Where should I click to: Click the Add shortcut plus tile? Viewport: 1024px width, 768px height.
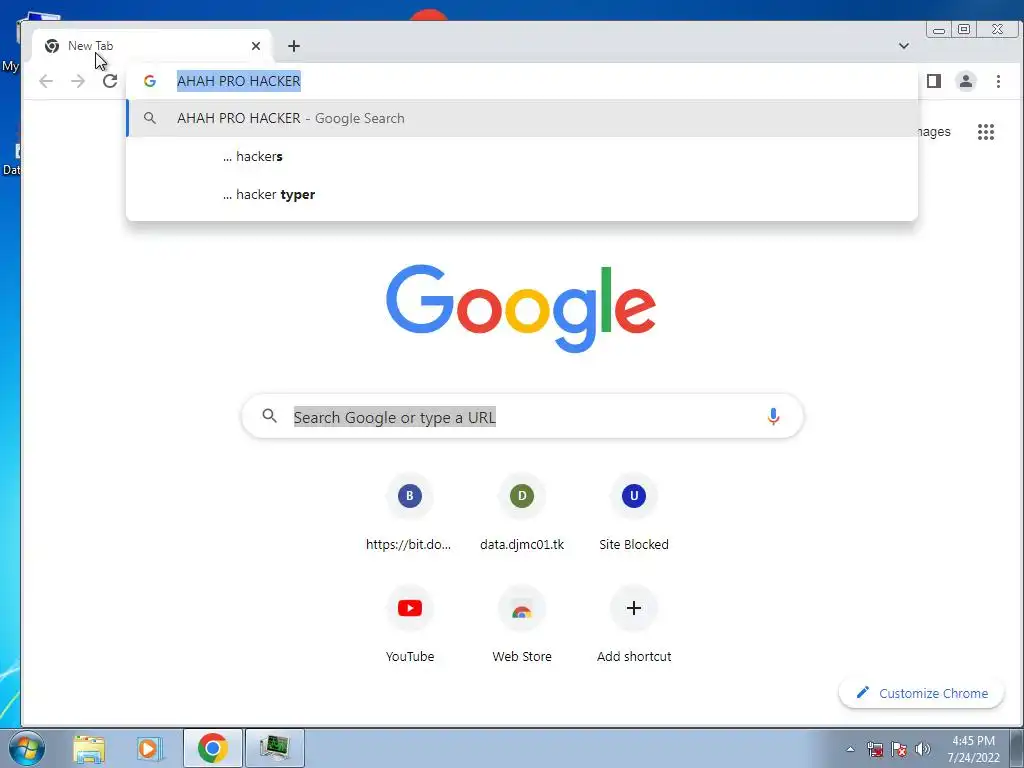click(633, 625)
